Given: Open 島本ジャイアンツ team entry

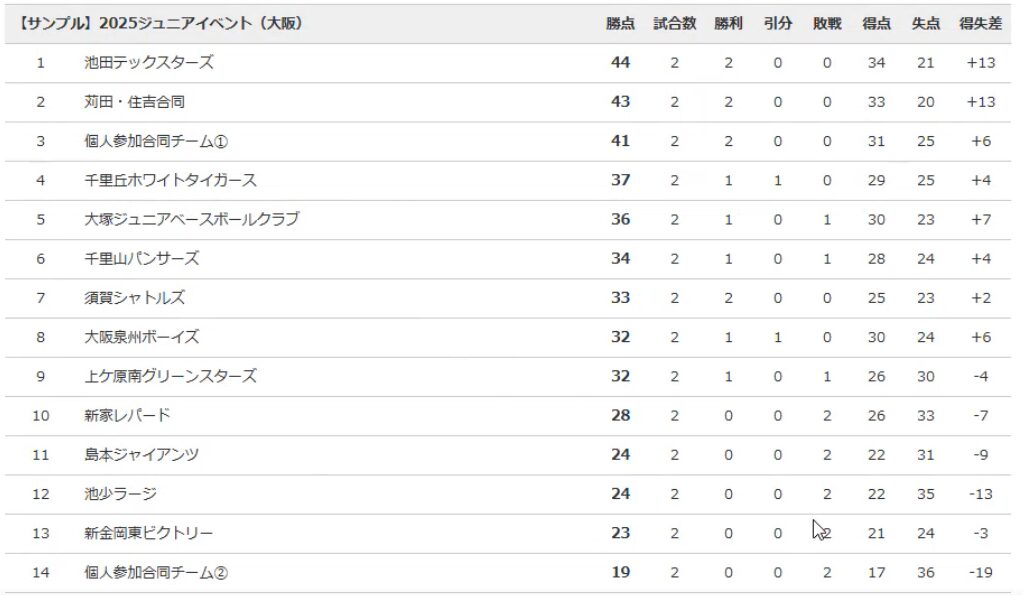Looking at the screenshot, I should [x=142, y=455].
